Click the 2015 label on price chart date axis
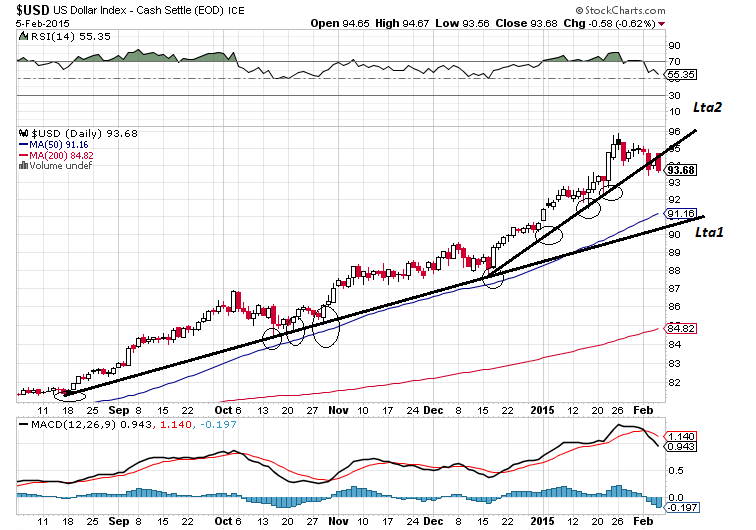Viewport: 756px width, 530px height. click(x=542, y=410)
